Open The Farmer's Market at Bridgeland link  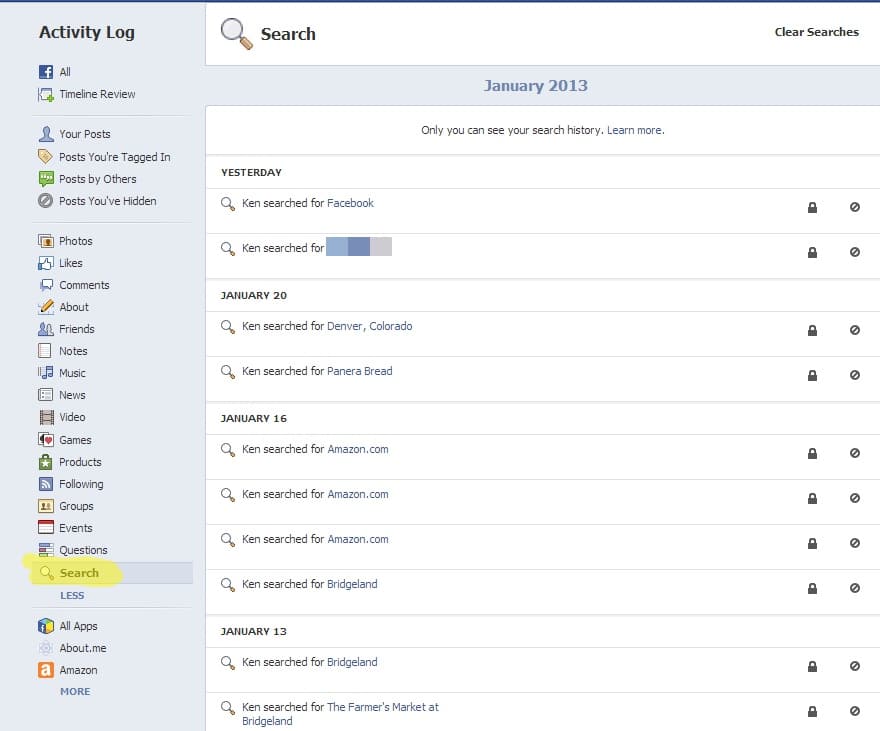tap(340, 714)
